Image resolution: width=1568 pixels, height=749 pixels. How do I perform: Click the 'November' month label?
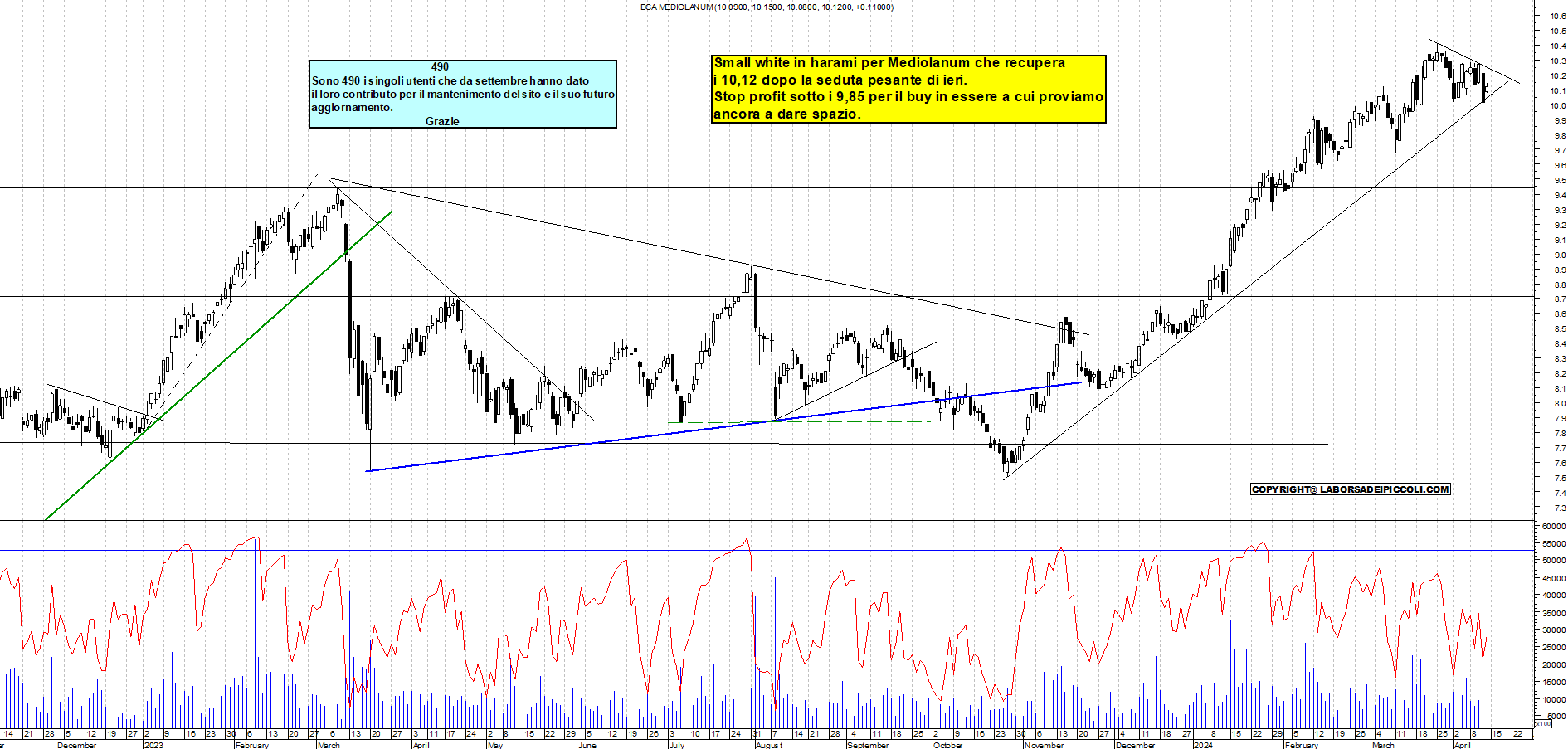coord(1044,745)
